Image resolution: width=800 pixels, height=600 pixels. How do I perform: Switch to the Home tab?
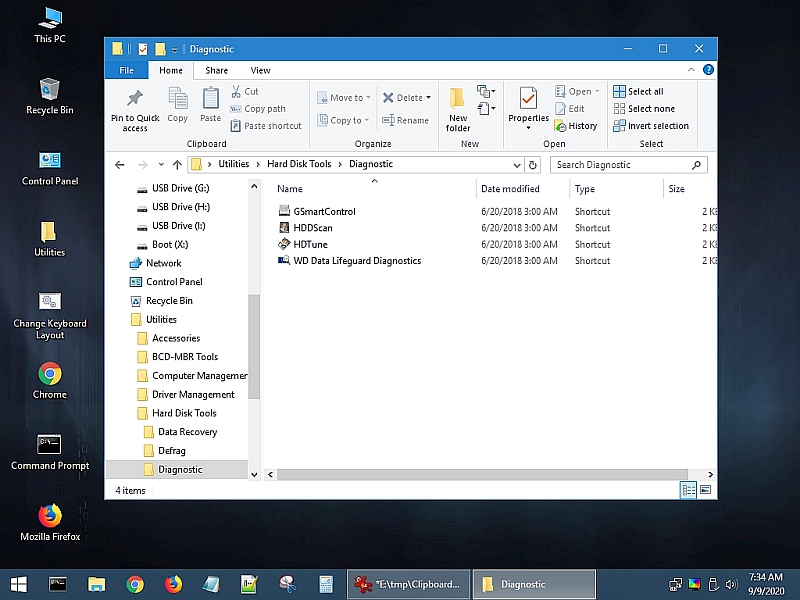pyautogui.click(x=171, y=70)
